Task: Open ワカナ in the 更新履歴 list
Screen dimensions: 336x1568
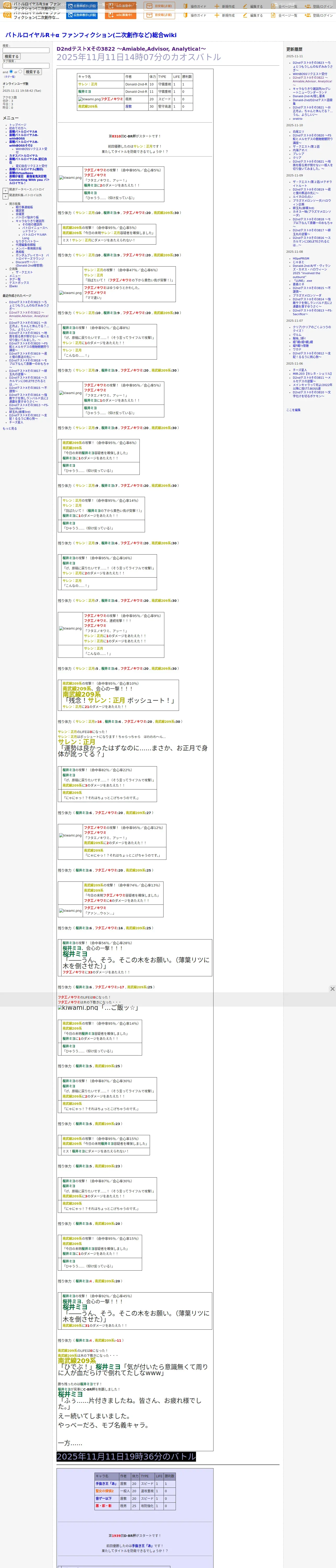Action: [297, 349]
